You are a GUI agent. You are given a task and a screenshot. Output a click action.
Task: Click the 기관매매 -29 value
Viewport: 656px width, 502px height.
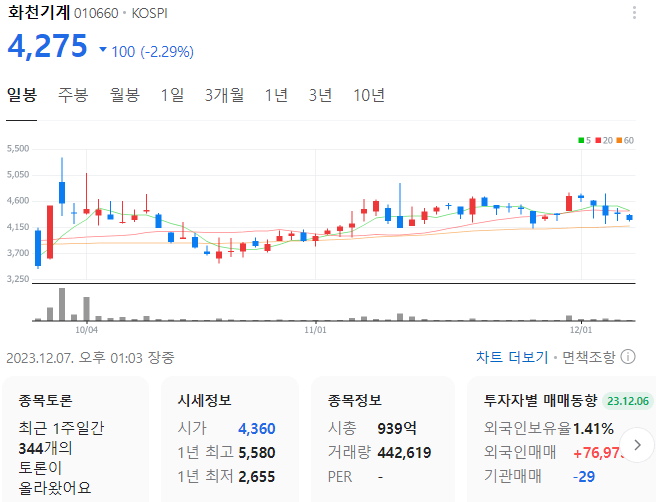tap(584, 476)
